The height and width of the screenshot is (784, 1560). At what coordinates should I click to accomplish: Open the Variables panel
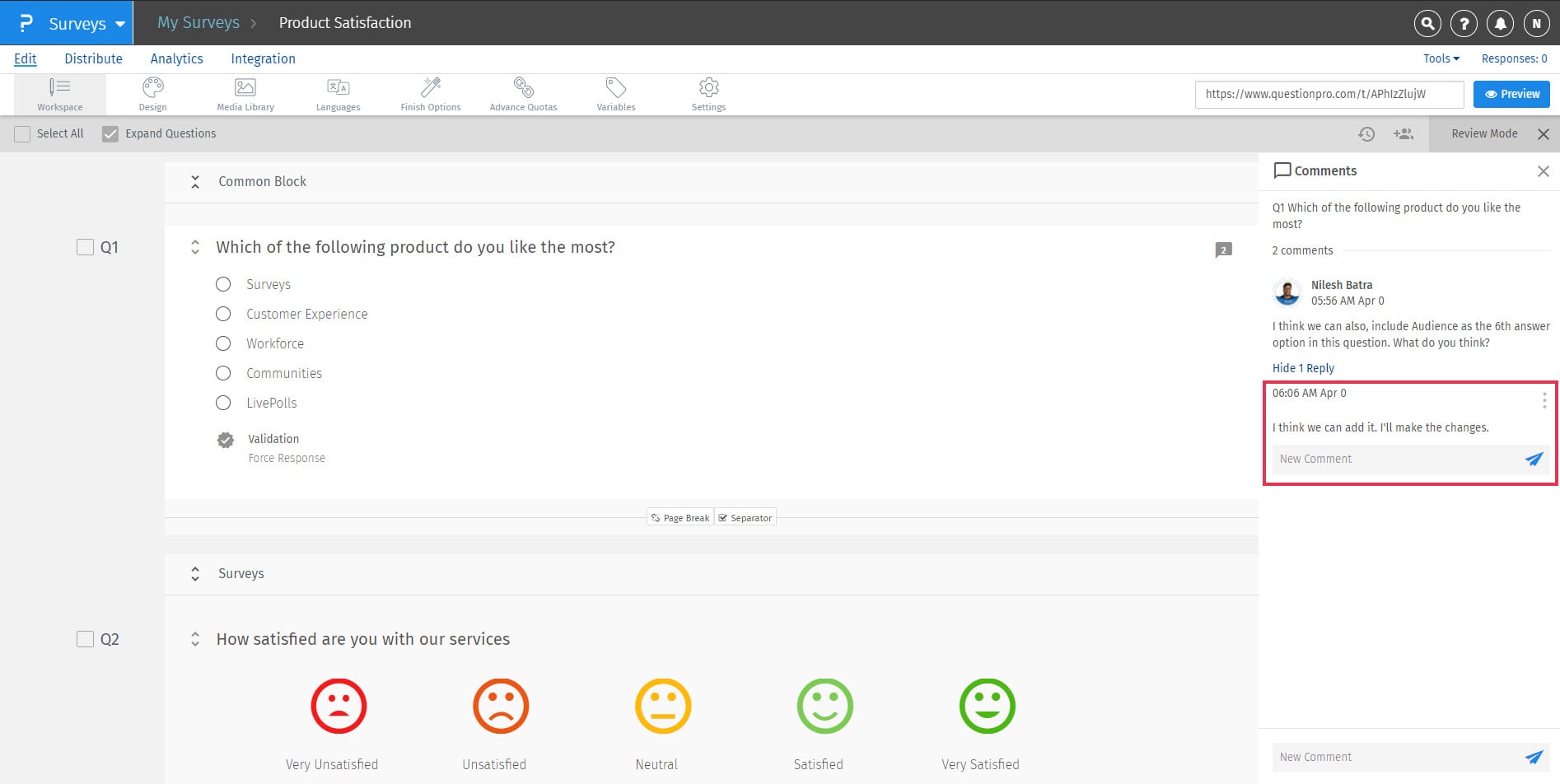click(615, 93)
